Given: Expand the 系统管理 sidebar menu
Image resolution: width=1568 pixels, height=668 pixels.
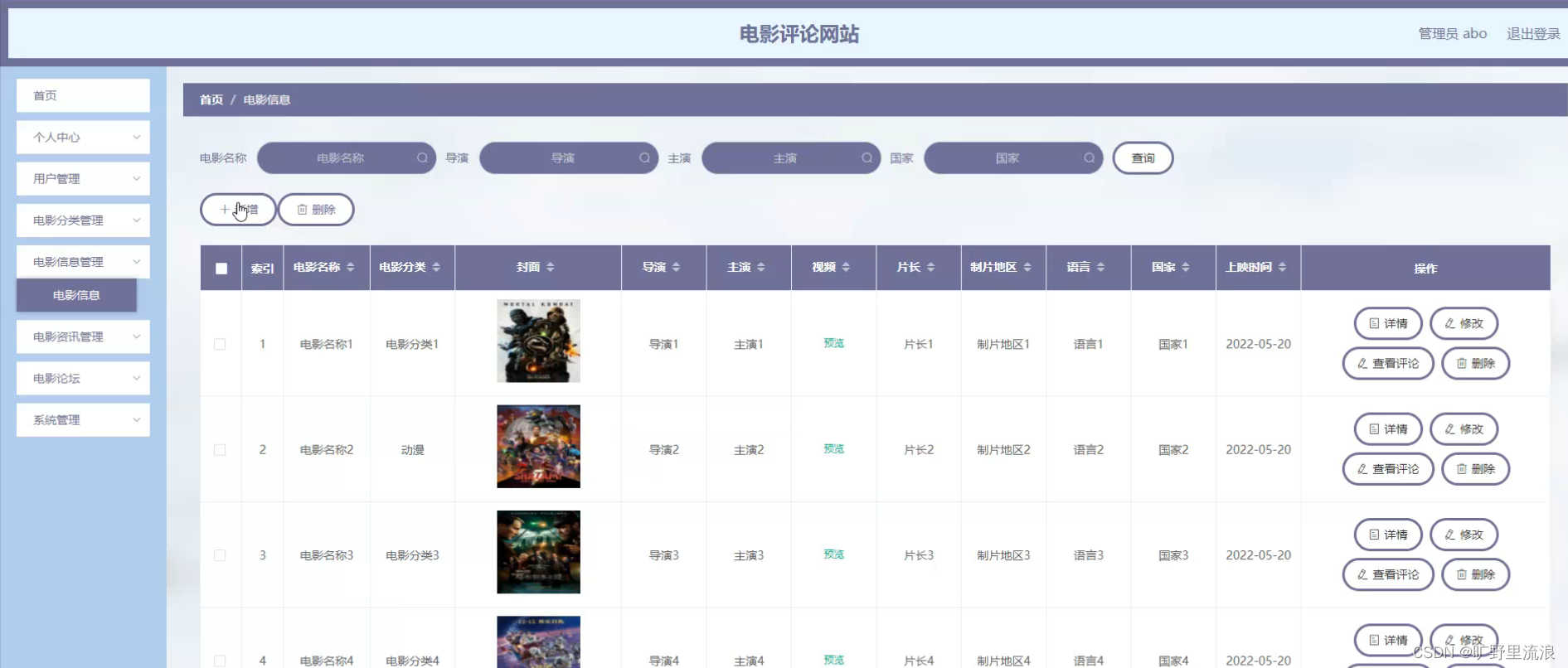Looking at the screenshot, I should pyautogui.click(x=83, y=419).
